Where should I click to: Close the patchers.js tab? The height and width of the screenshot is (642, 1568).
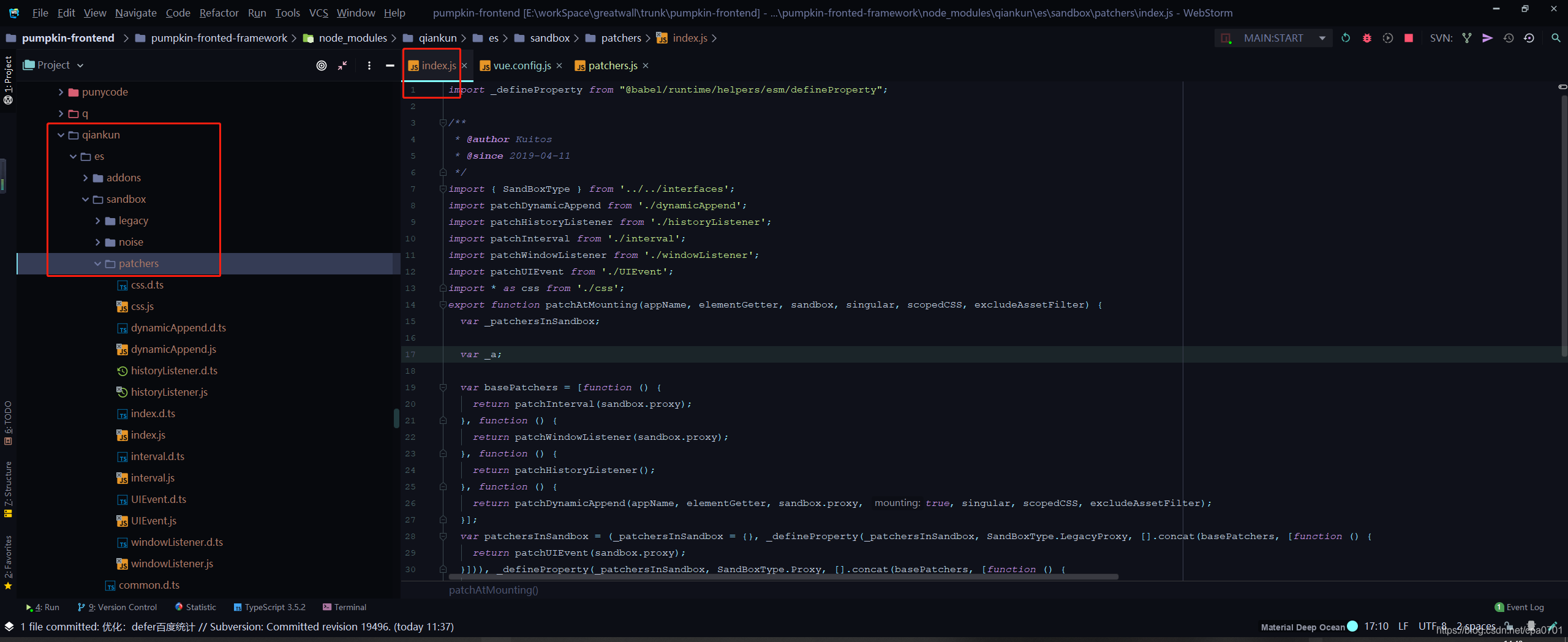coord(646,66)
